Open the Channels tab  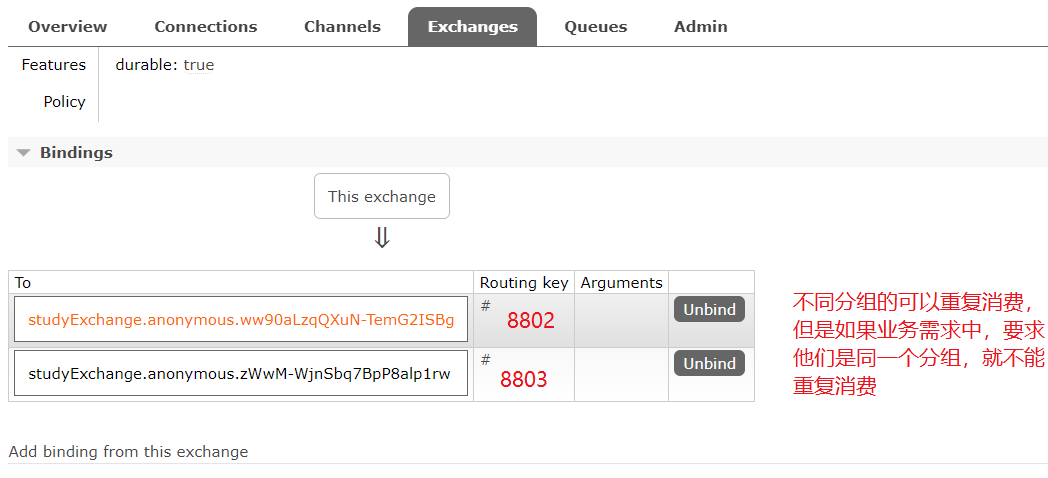[x=342, y=27]
